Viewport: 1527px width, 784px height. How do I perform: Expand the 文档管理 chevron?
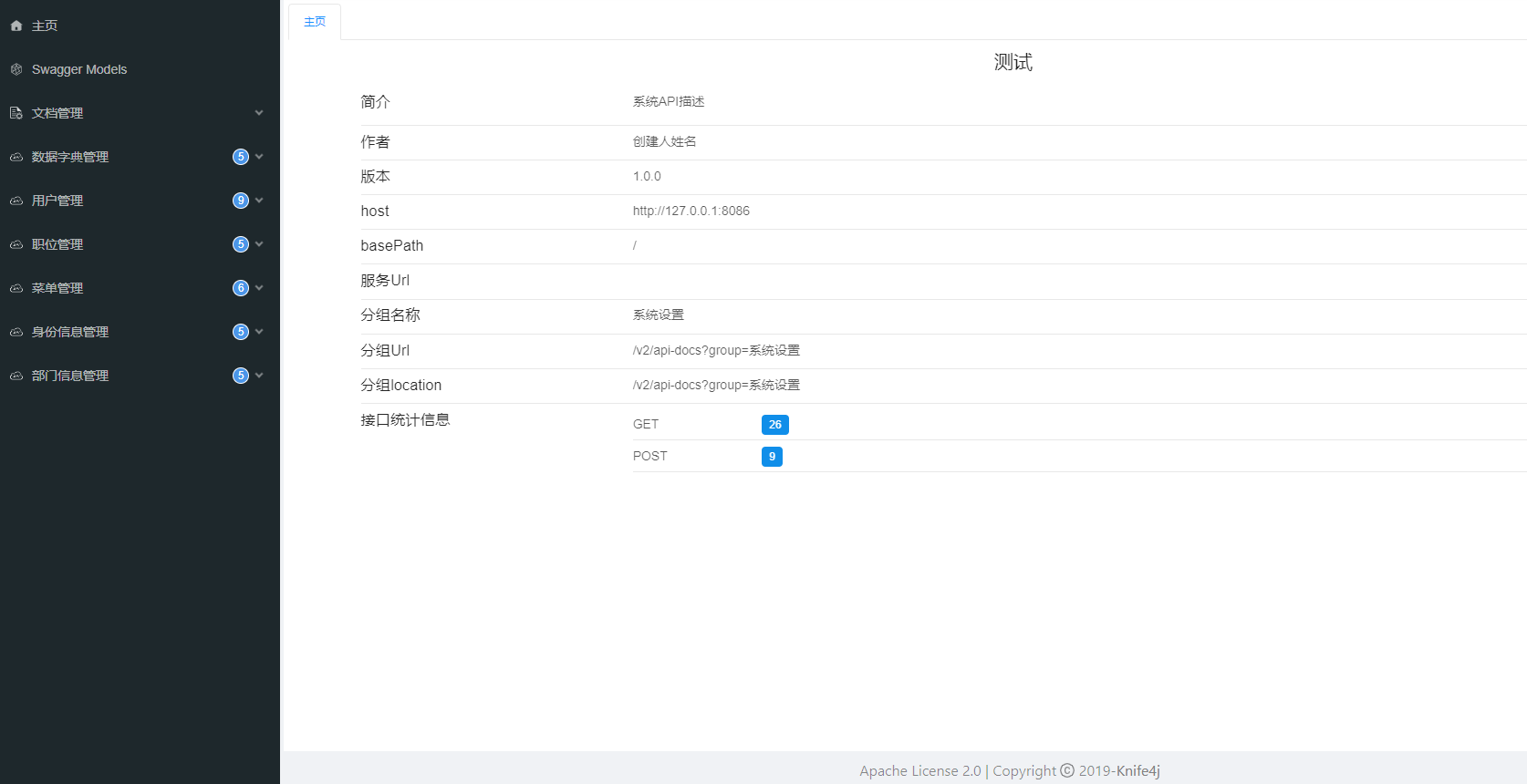point(259,113)
